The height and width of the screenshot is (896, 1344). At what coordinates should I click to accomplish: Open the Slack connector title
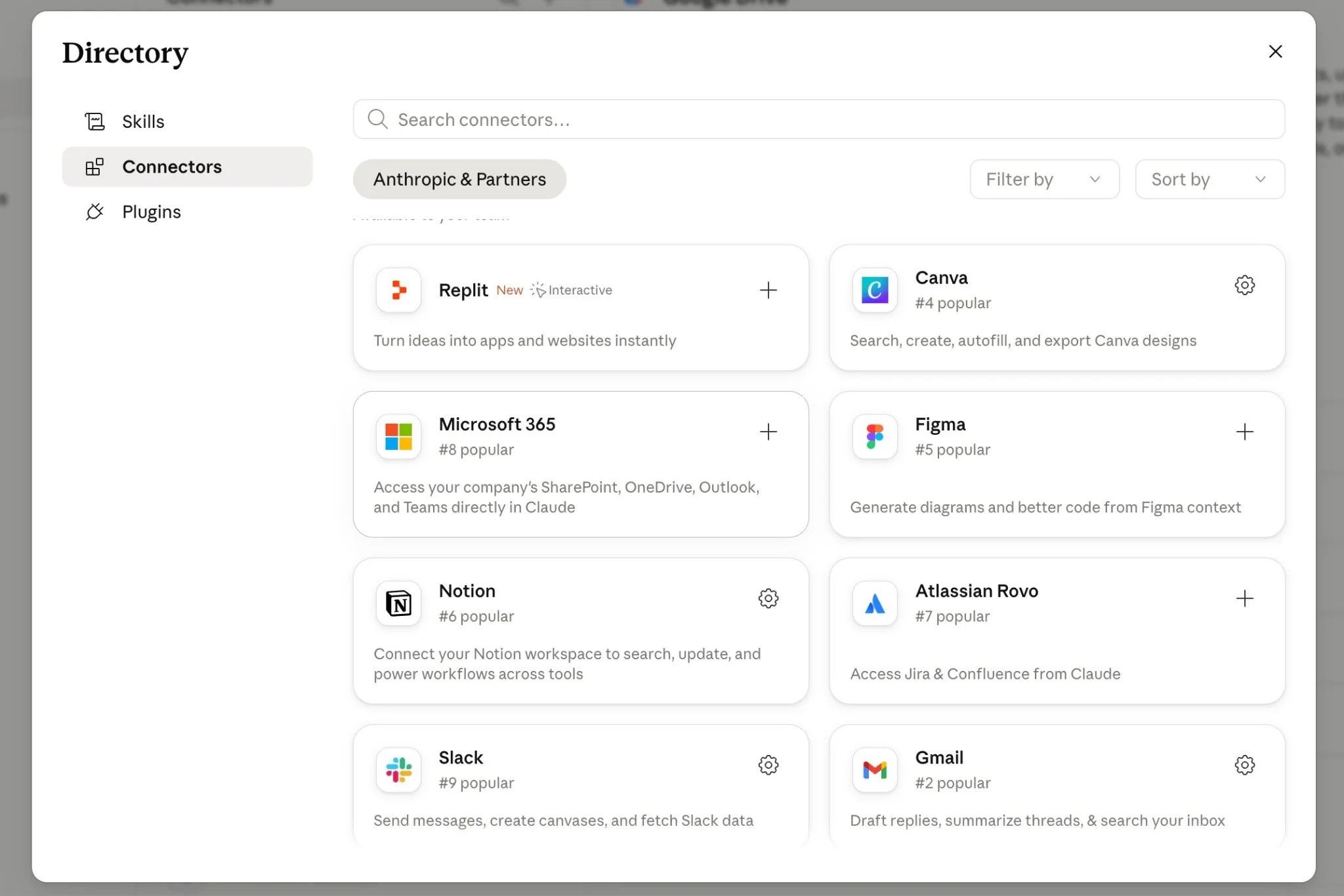pyautogui.click(x=461, y=758)
